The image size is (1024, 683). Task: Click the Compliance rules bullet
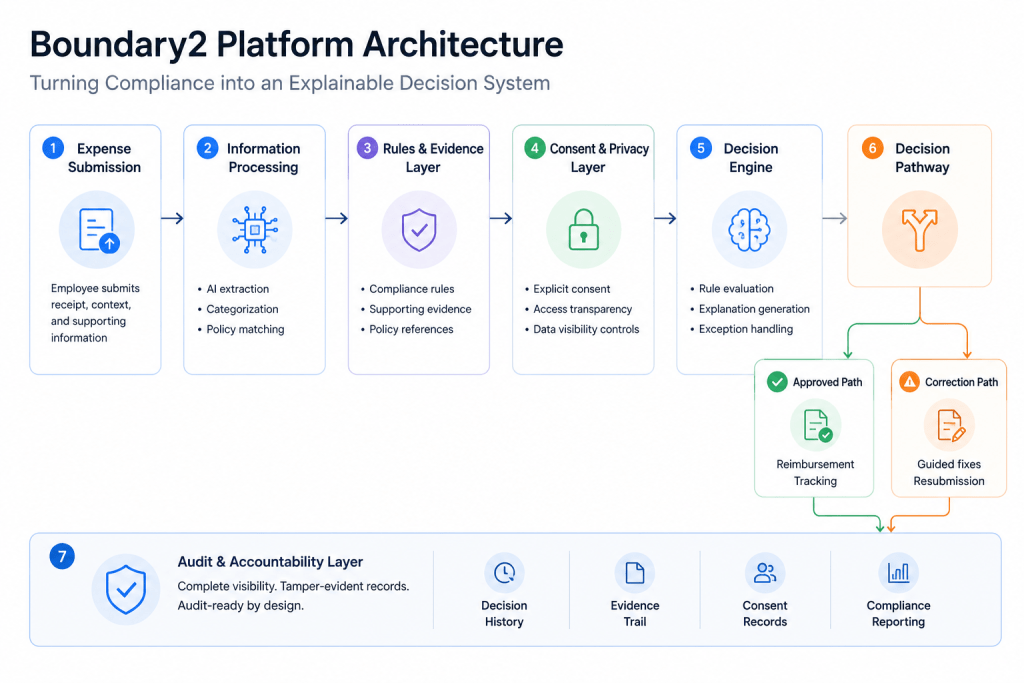[408, 289]
